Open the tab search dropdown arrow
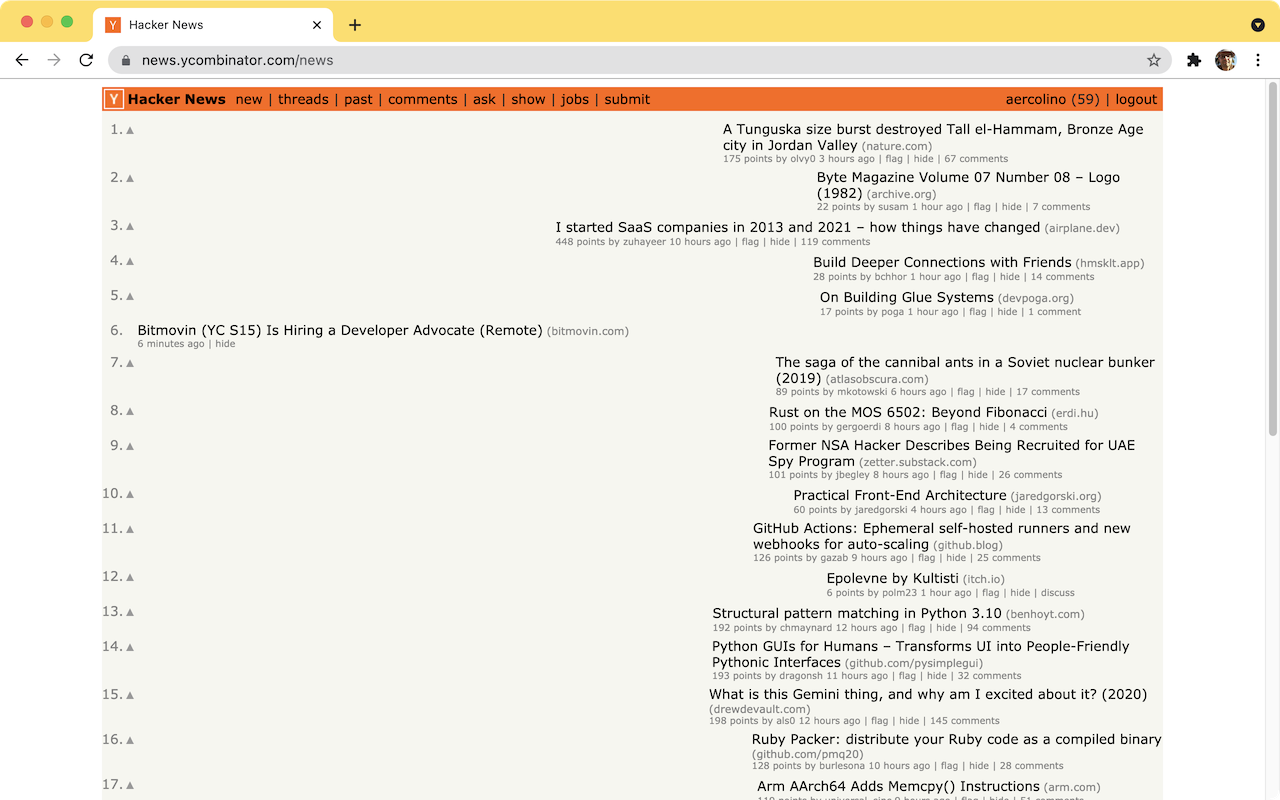The width and height of the screenshot is (1280, 800). (1258, 25)
